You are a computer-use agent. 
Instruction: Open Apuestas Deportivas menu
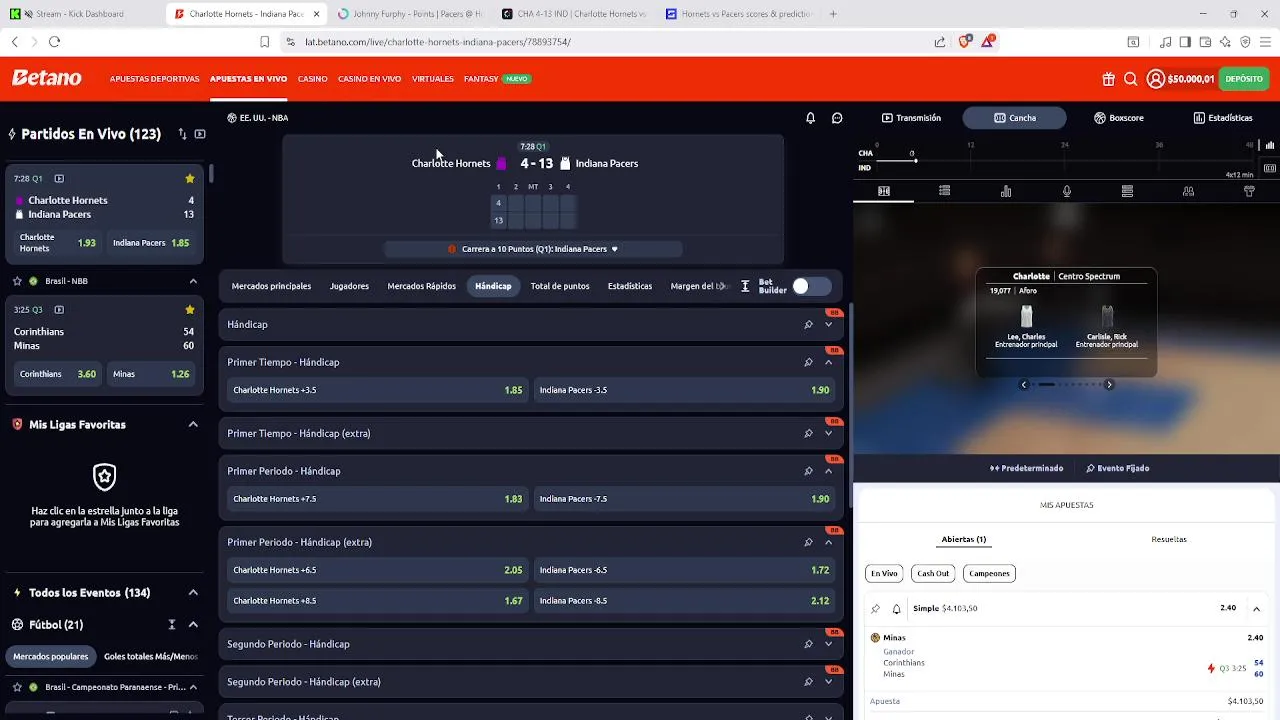click(155, 79)
